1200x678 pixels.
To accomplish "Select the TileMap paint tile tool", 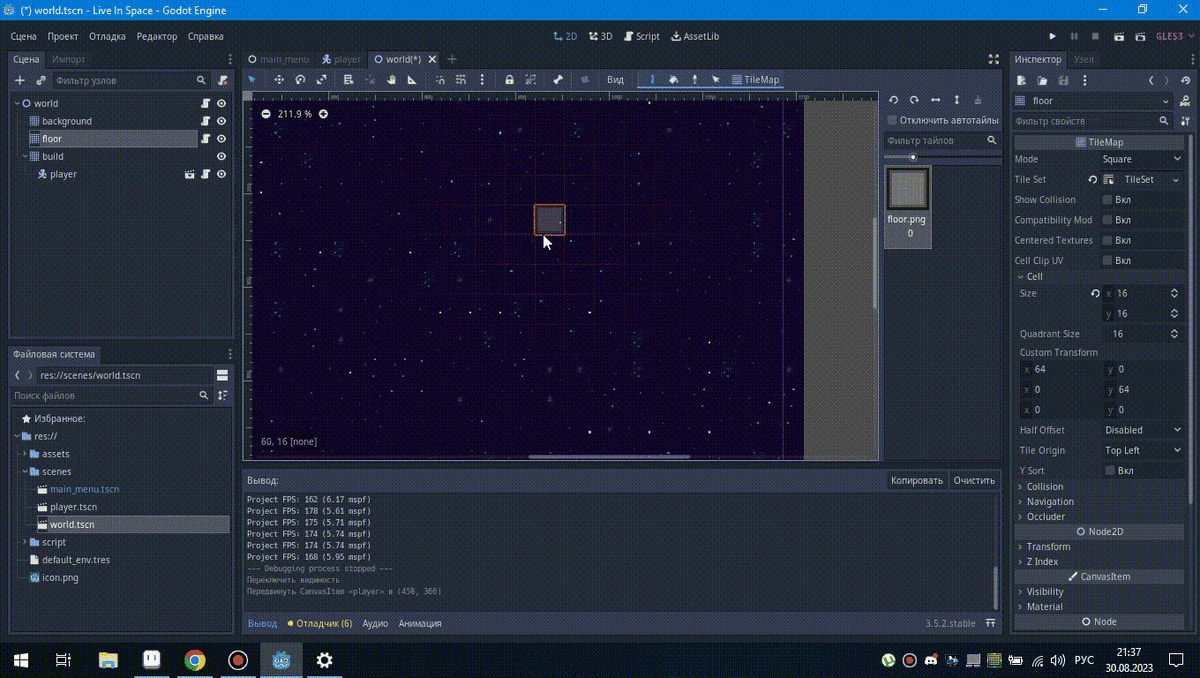I will click(x=653, y=79).
